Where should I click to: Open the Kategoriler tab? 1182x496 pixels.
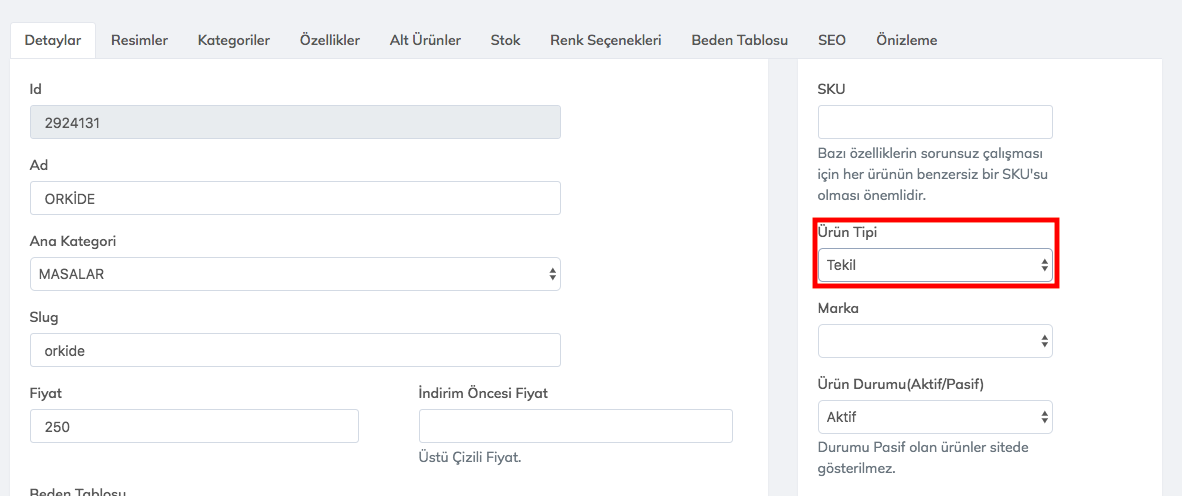pyautogui.click(x=234, y=40)
